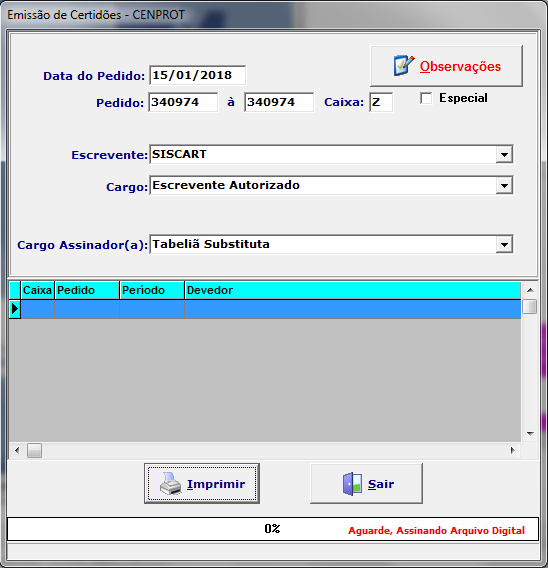Click the Caixa column header

coord(37,290)
